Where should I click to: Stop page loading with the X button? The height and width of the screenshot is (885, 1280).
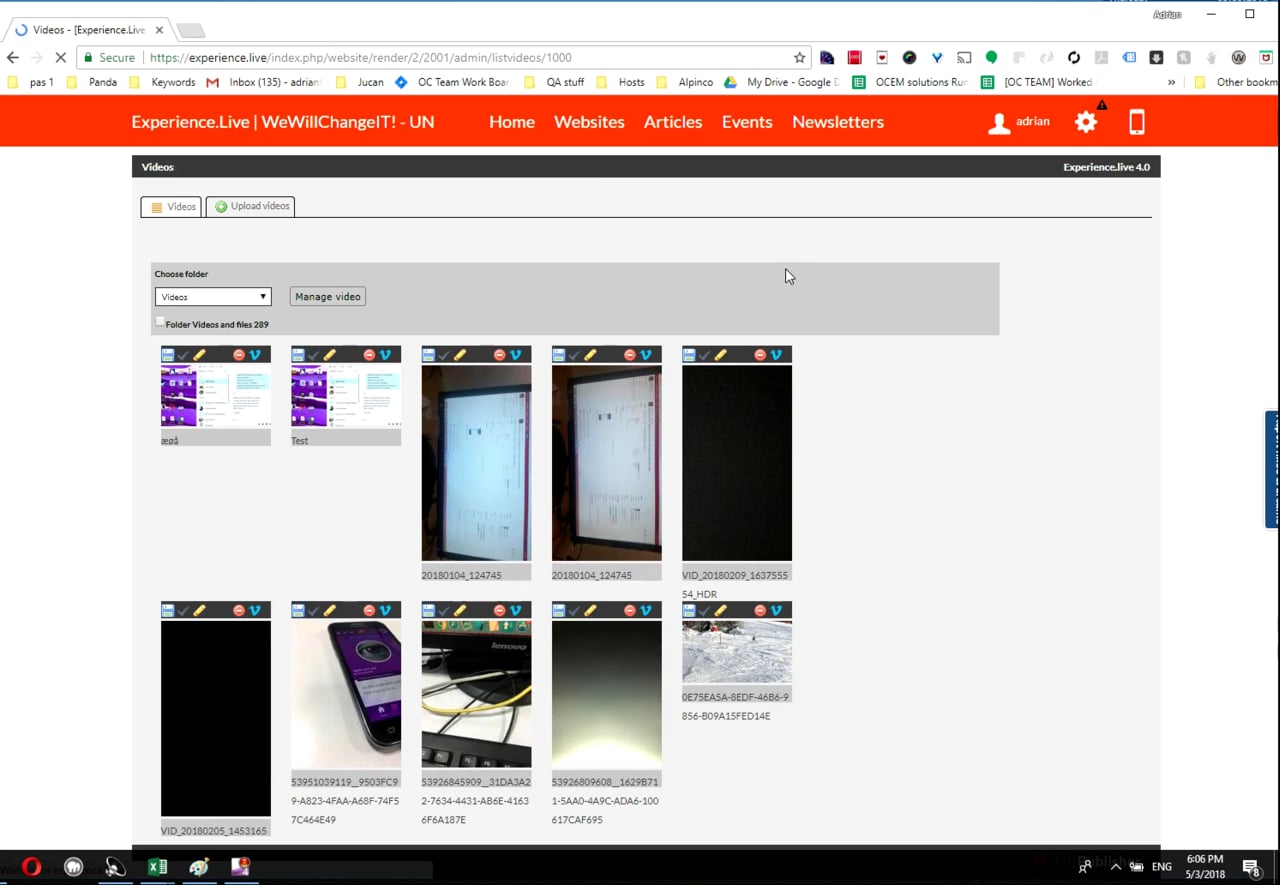pos(61,58)
